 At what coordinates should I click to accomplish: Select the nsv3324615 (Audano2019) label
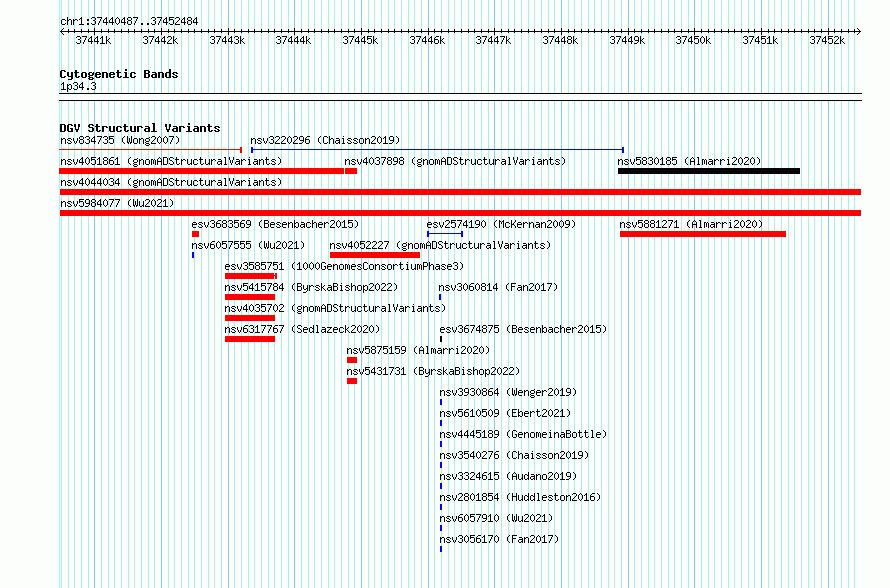pyautogui.click(x=508, y=476)
